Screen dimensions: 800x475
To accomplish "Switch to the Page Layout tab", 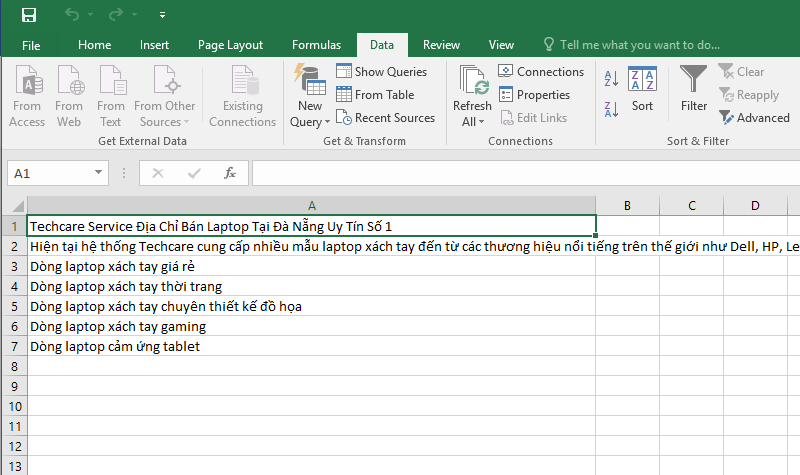I will [x=230, y=45].
